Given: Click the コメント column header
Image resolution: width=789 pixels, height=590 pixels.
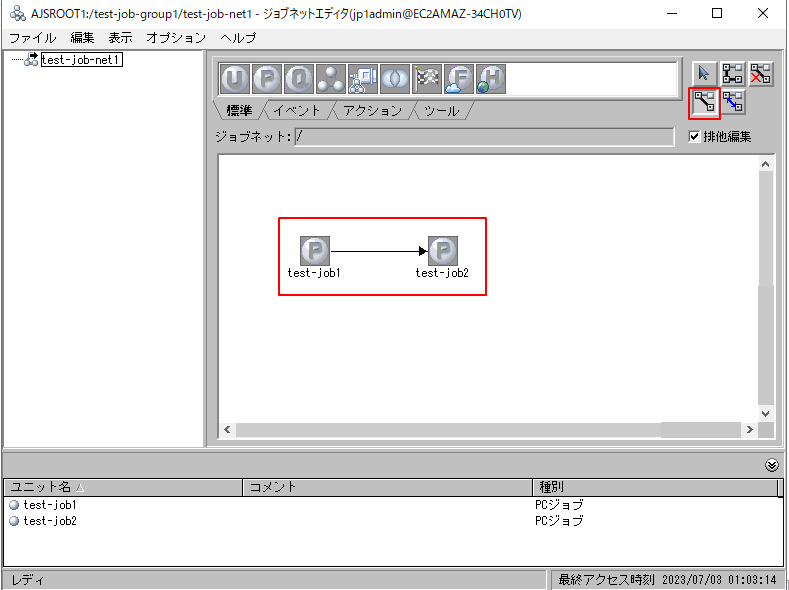Looking at the screenshot, I should (x=387, y=487).
